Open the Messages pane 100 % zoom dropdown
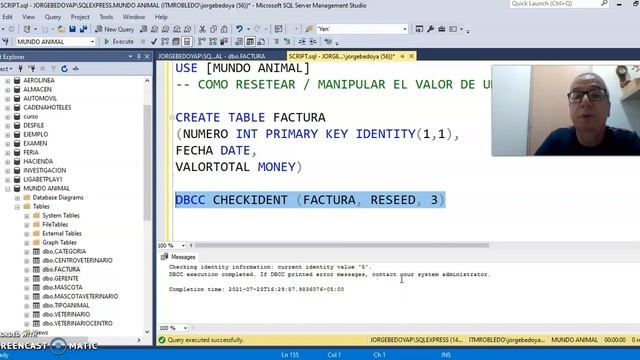 coord(185,328)
